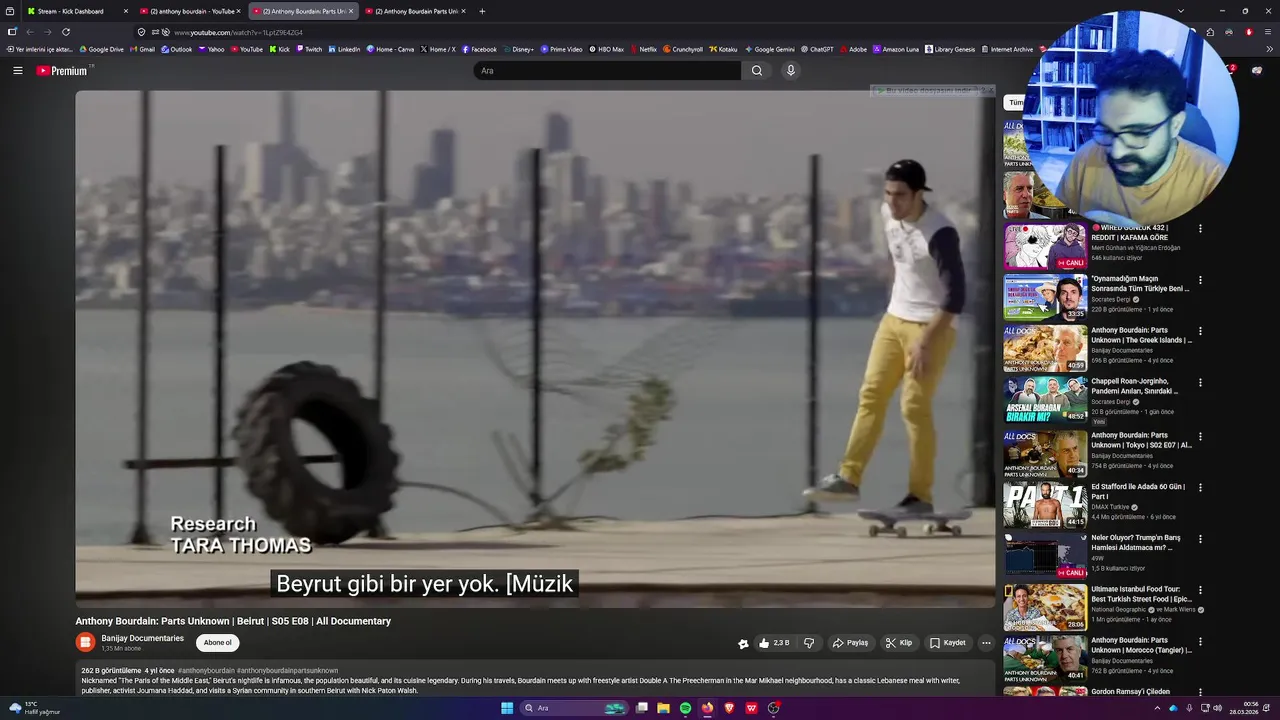Open Windows Start menu
Screen dimensions: 1280x720
507,708
